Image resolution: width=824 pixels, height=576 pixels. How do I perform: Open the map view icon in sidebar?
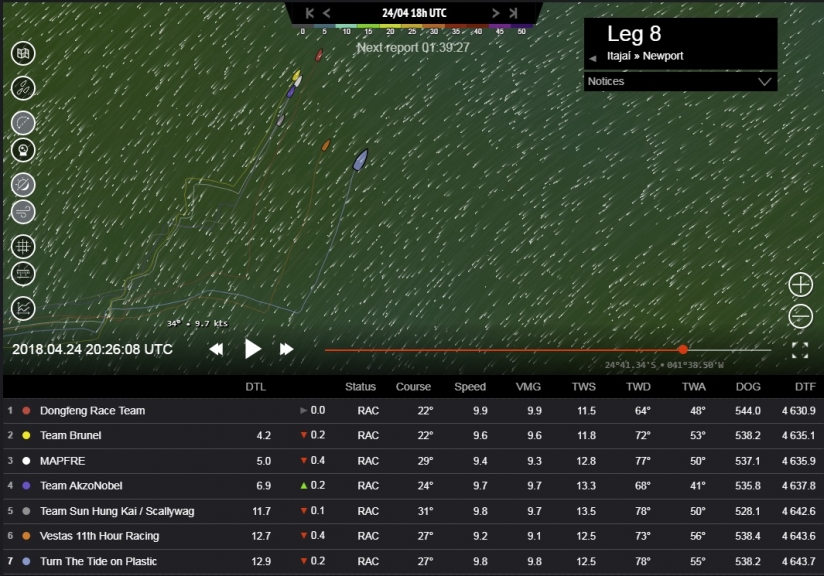23,53
